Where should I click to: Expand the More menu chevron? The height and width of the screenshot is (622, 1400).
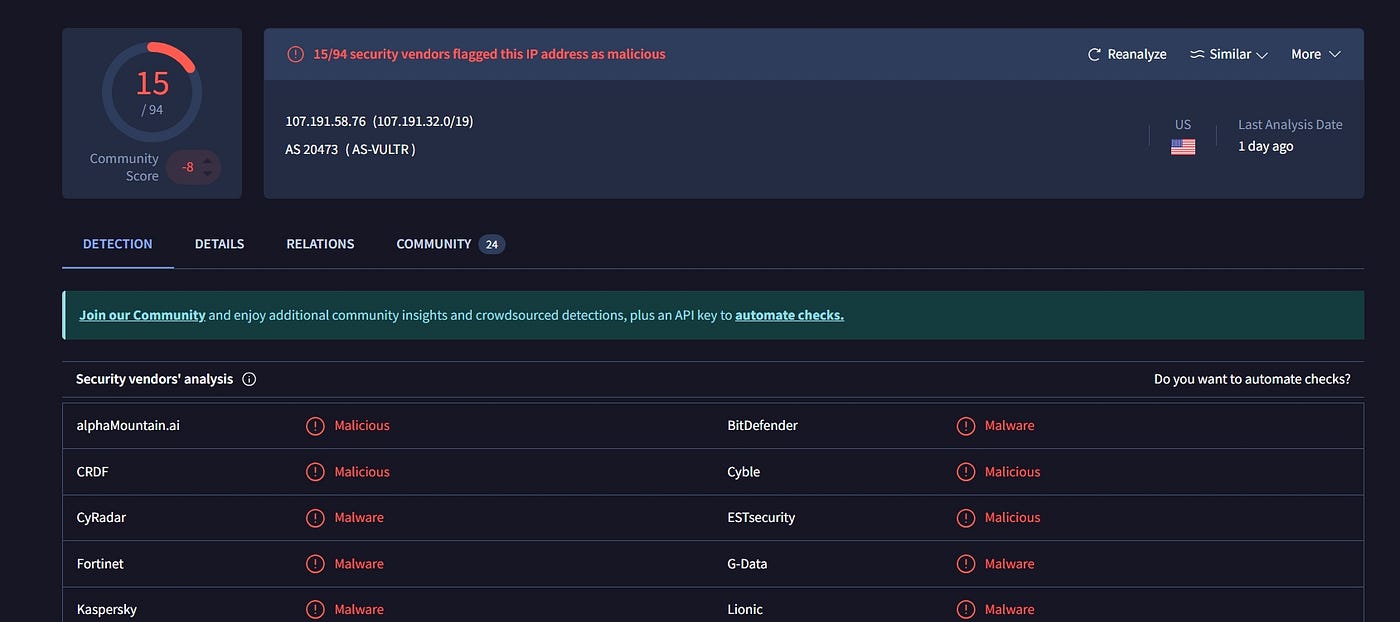click(1335, 54)
